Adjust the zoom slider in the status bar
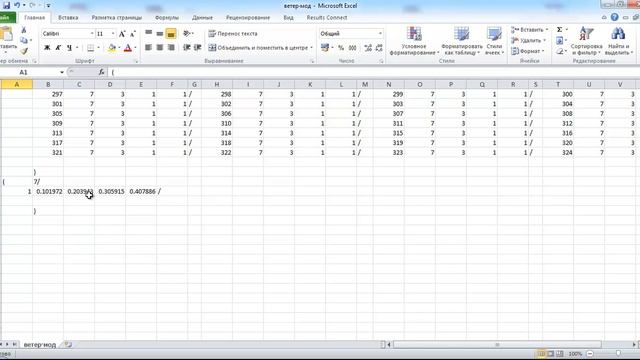Screen dimensions: 640x360 point(618,353)
